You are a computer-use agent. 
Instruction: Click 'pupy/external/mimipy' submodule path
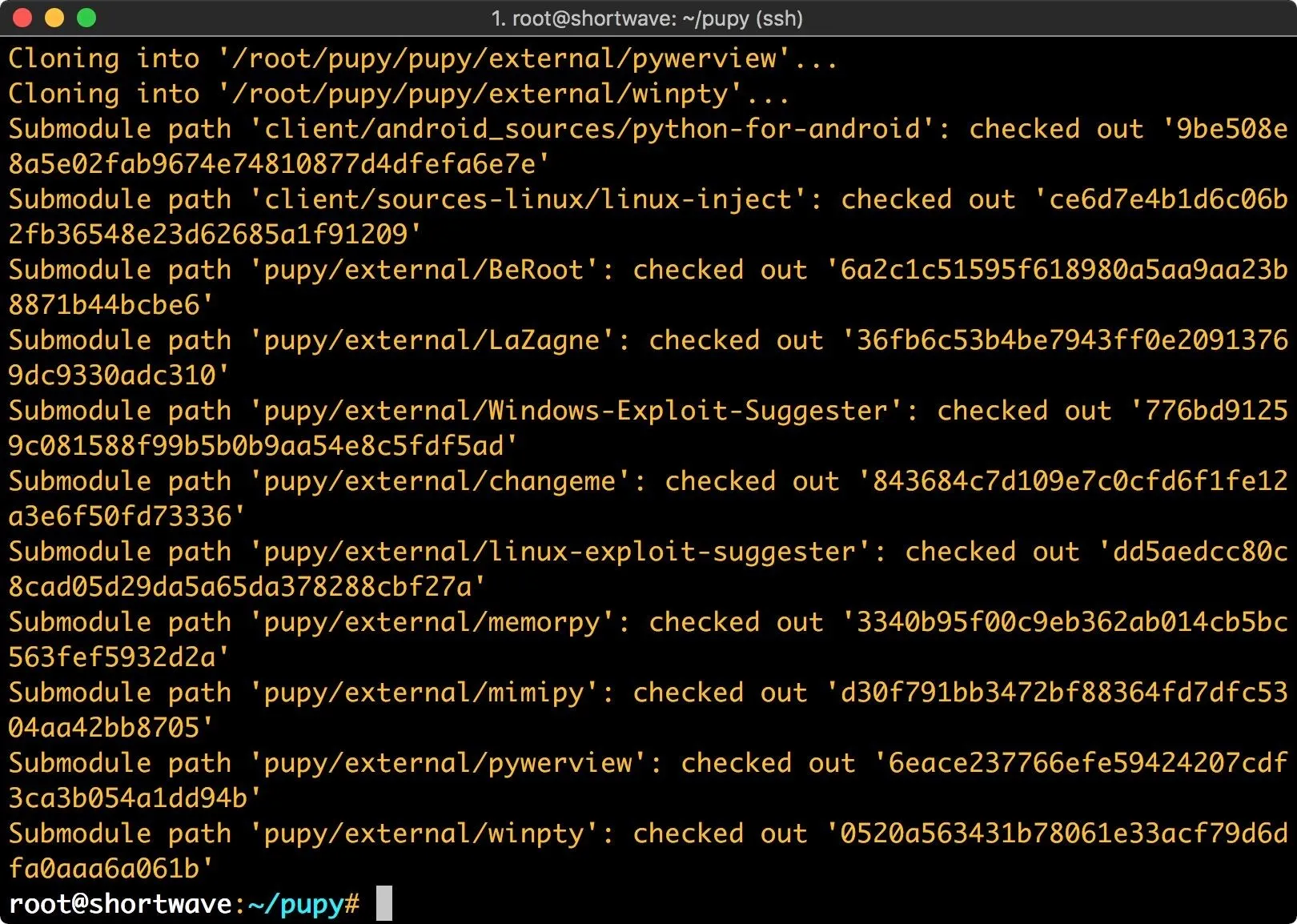(x=424, y=693)
